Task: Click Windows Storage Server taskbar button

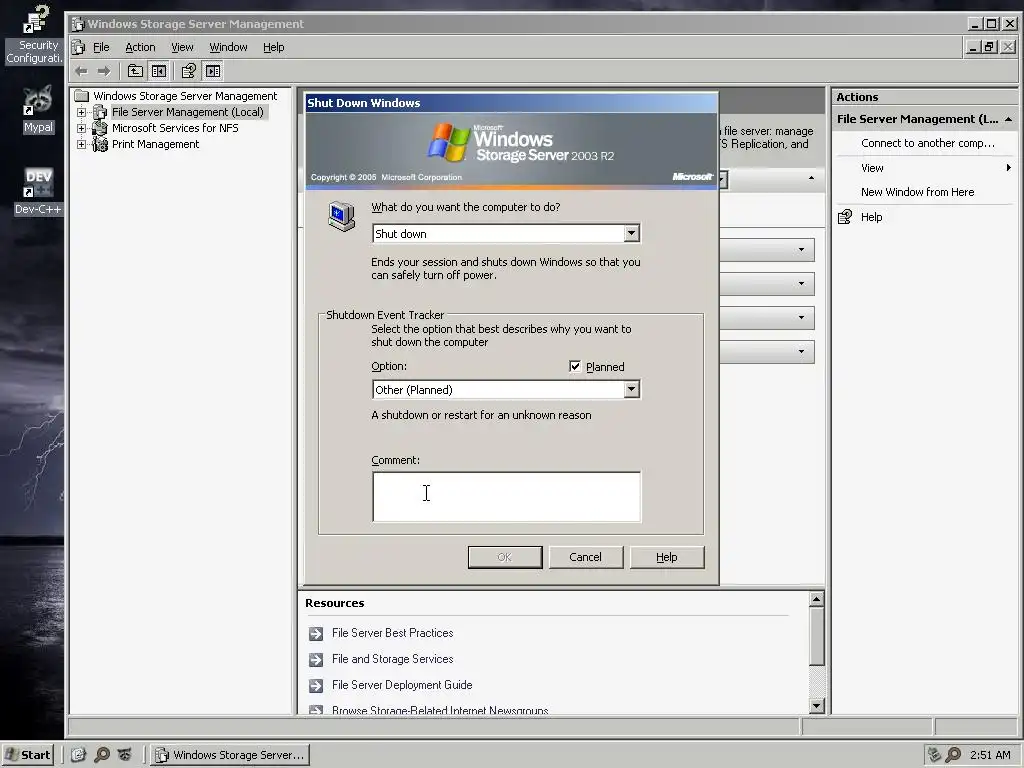Action: coord(230,755)
